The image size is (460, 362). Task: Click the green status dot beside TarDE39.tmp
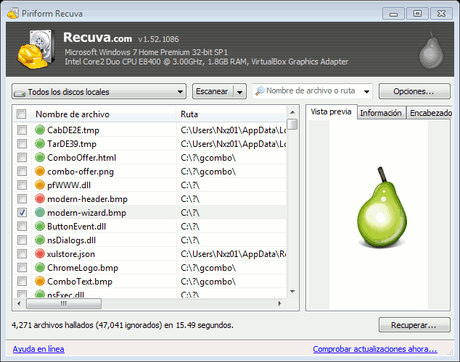pyautogui.click(x=40, y=143)
